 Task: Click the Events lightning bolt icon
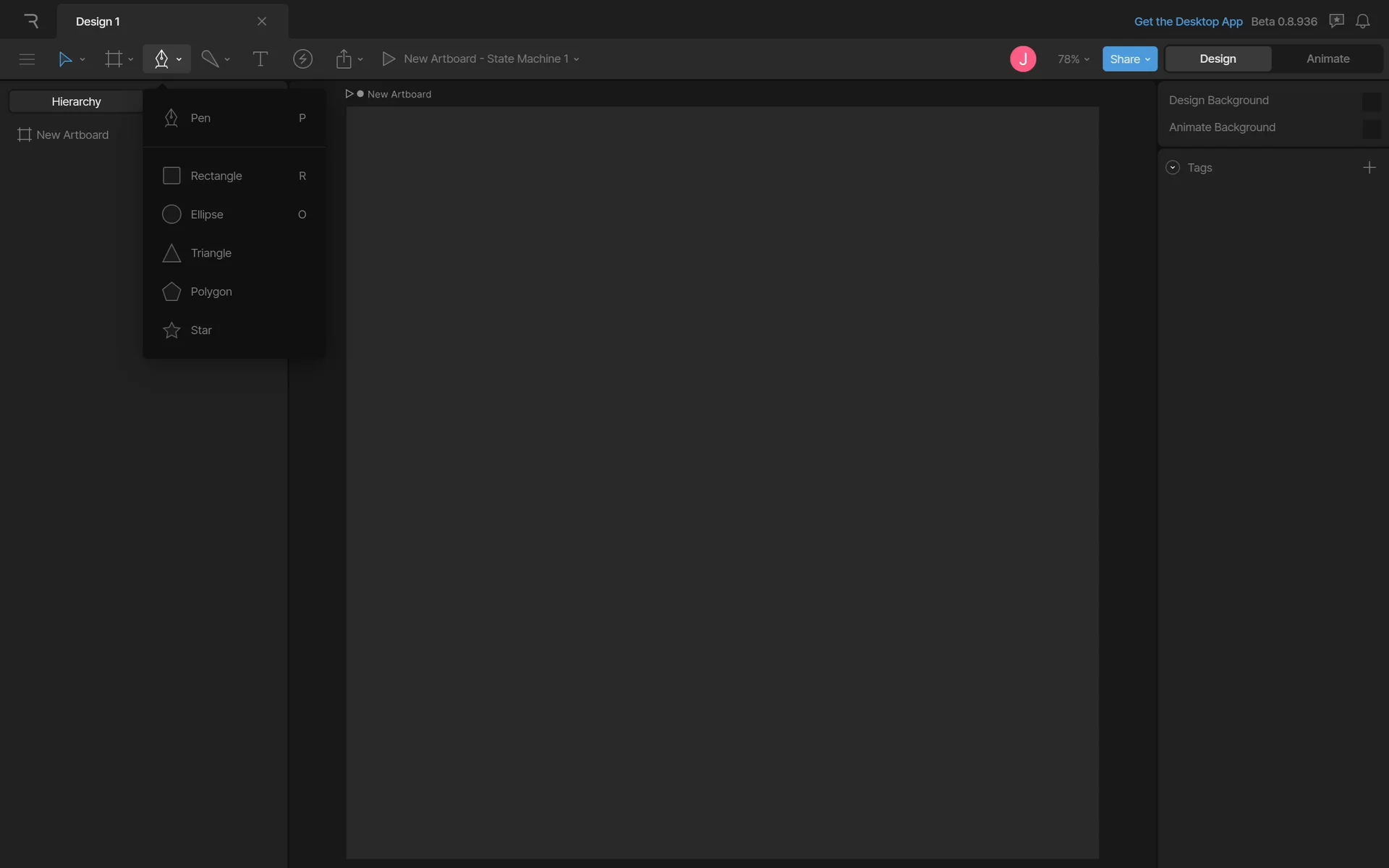pos(302,59)
